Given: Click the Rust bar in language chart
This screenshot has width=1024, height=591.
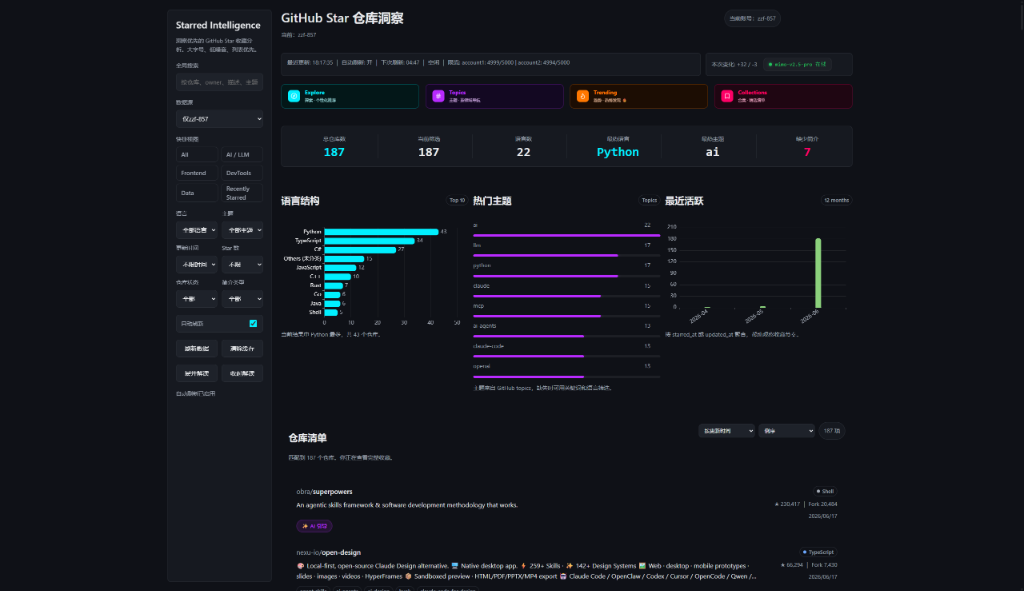Looking at the screenshot, I should point(334,285).
